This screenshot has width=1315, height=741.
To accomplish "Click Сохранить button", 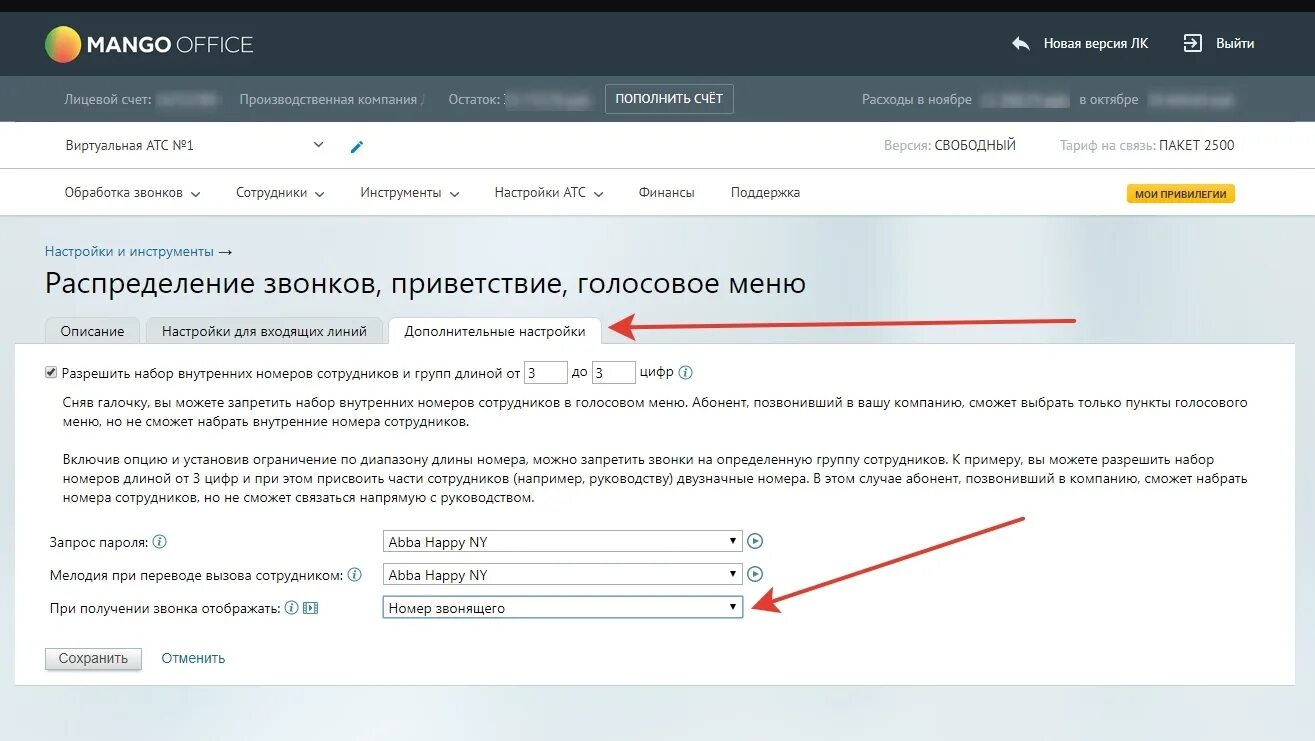I will [x=93, y=658].
